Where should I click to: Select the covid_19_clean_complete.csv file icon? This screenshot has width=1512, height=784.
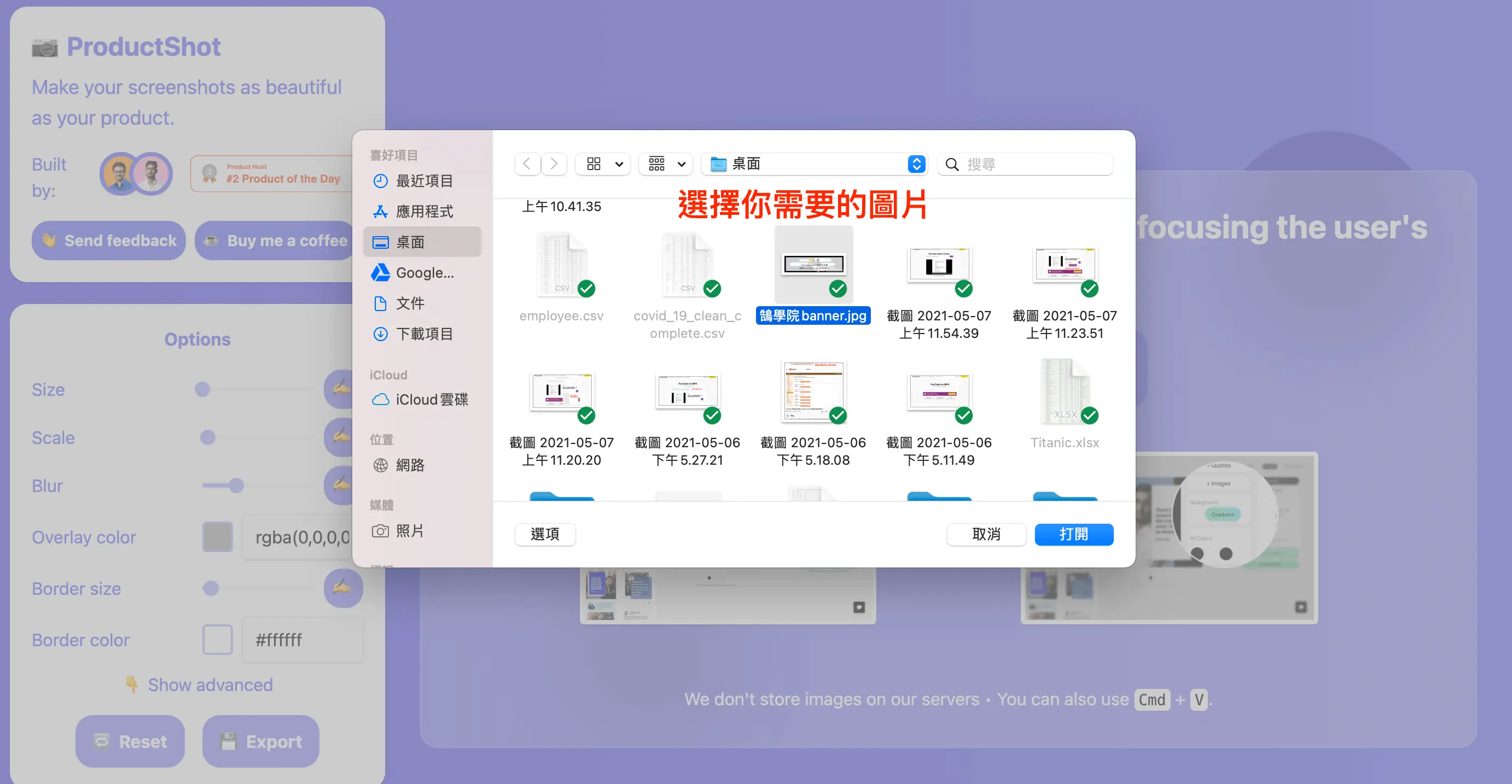click(x=687, y=265)
